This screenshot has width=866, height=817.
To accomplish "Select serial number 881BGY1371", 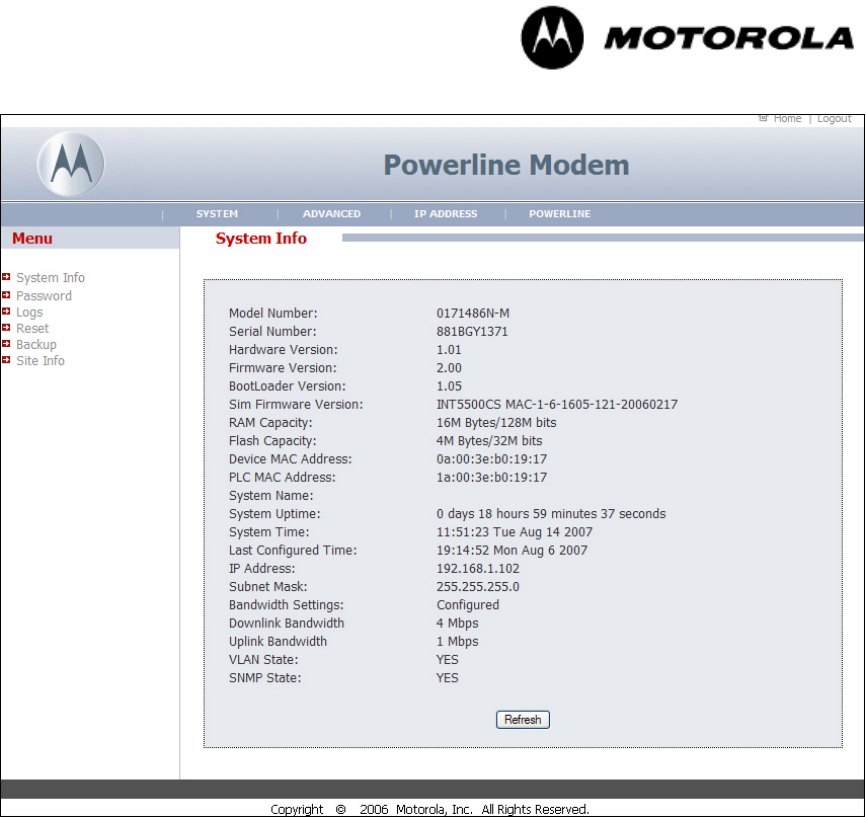I will click(472, 331).
